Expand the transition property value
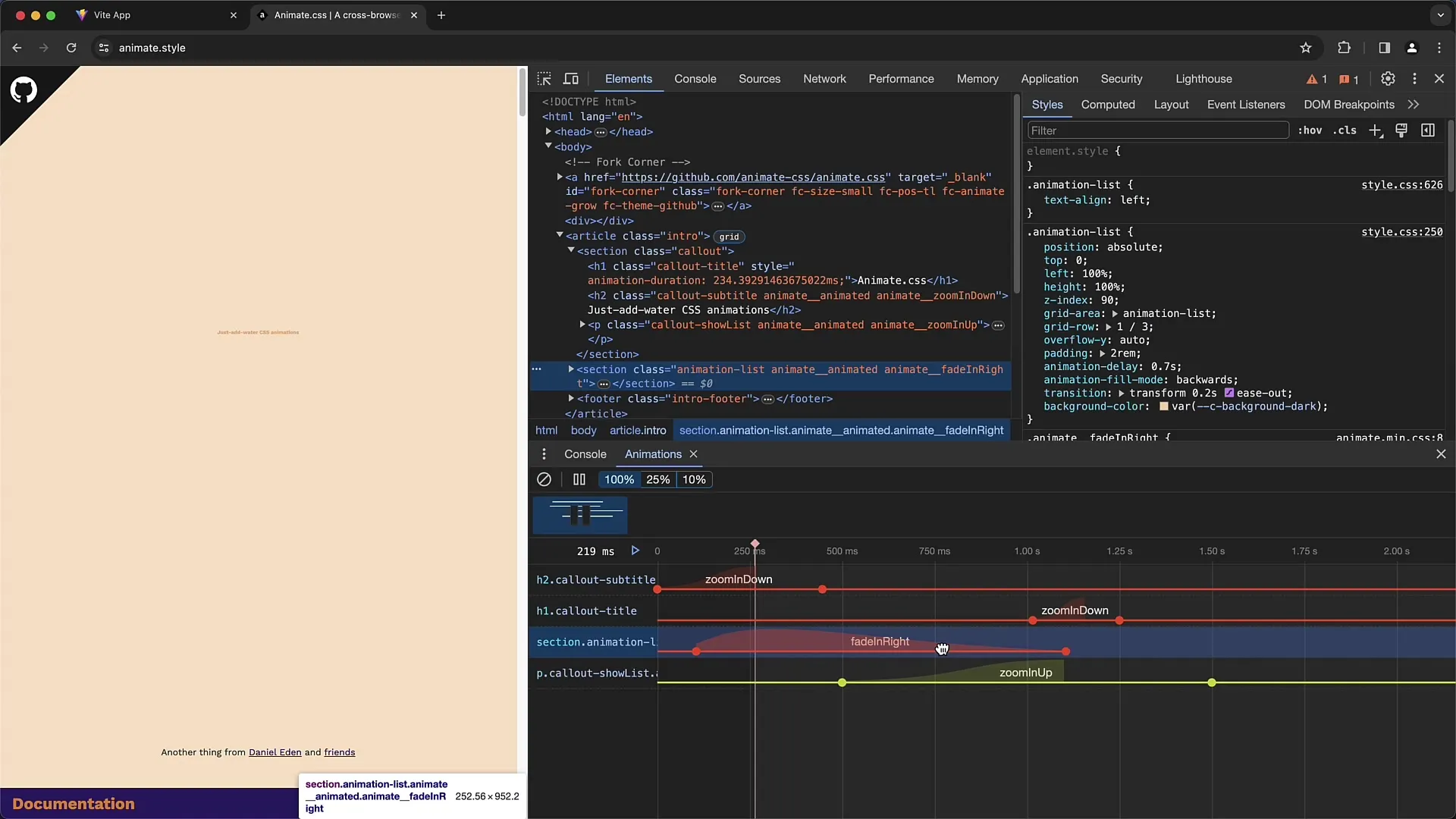The width and height of the screenshot is (1456, 819). tap(1121, 393)
